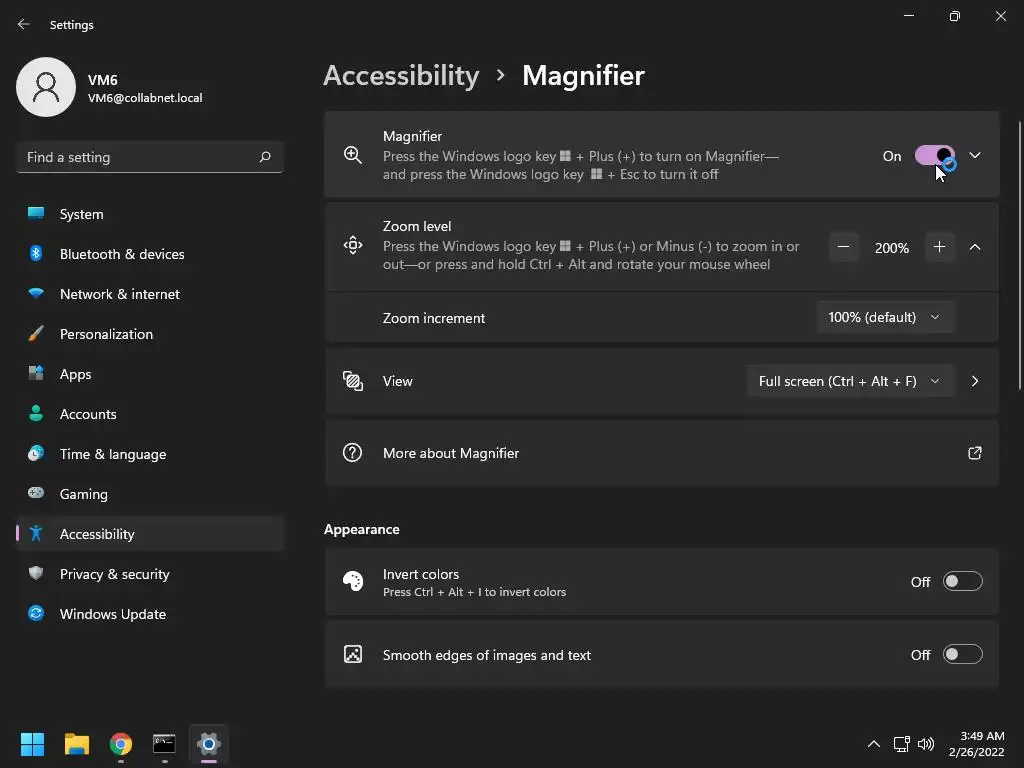Open the More about Magnifier external link

tap(974, 453)
